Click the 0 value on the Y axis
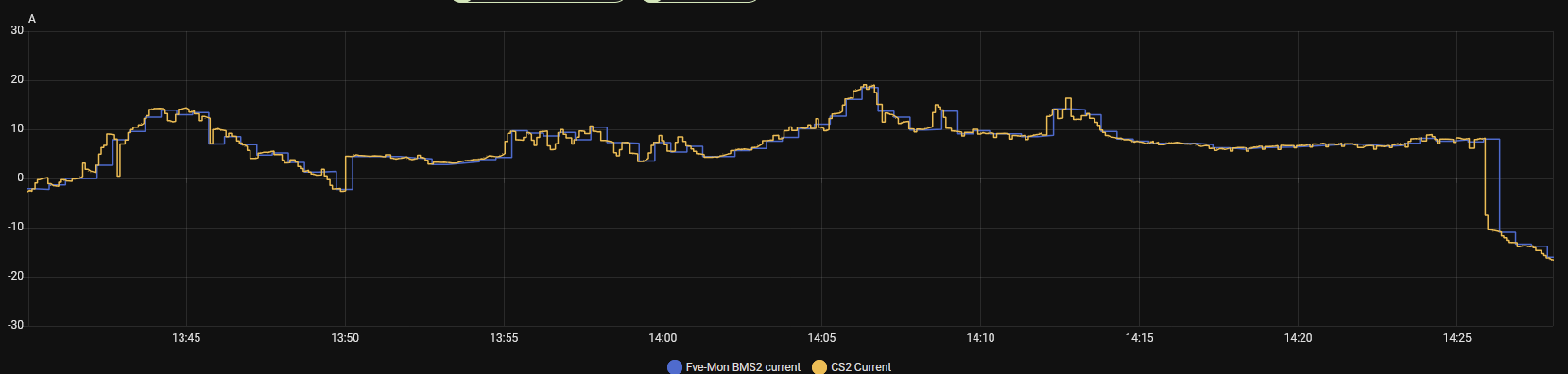 pos(21,178)
